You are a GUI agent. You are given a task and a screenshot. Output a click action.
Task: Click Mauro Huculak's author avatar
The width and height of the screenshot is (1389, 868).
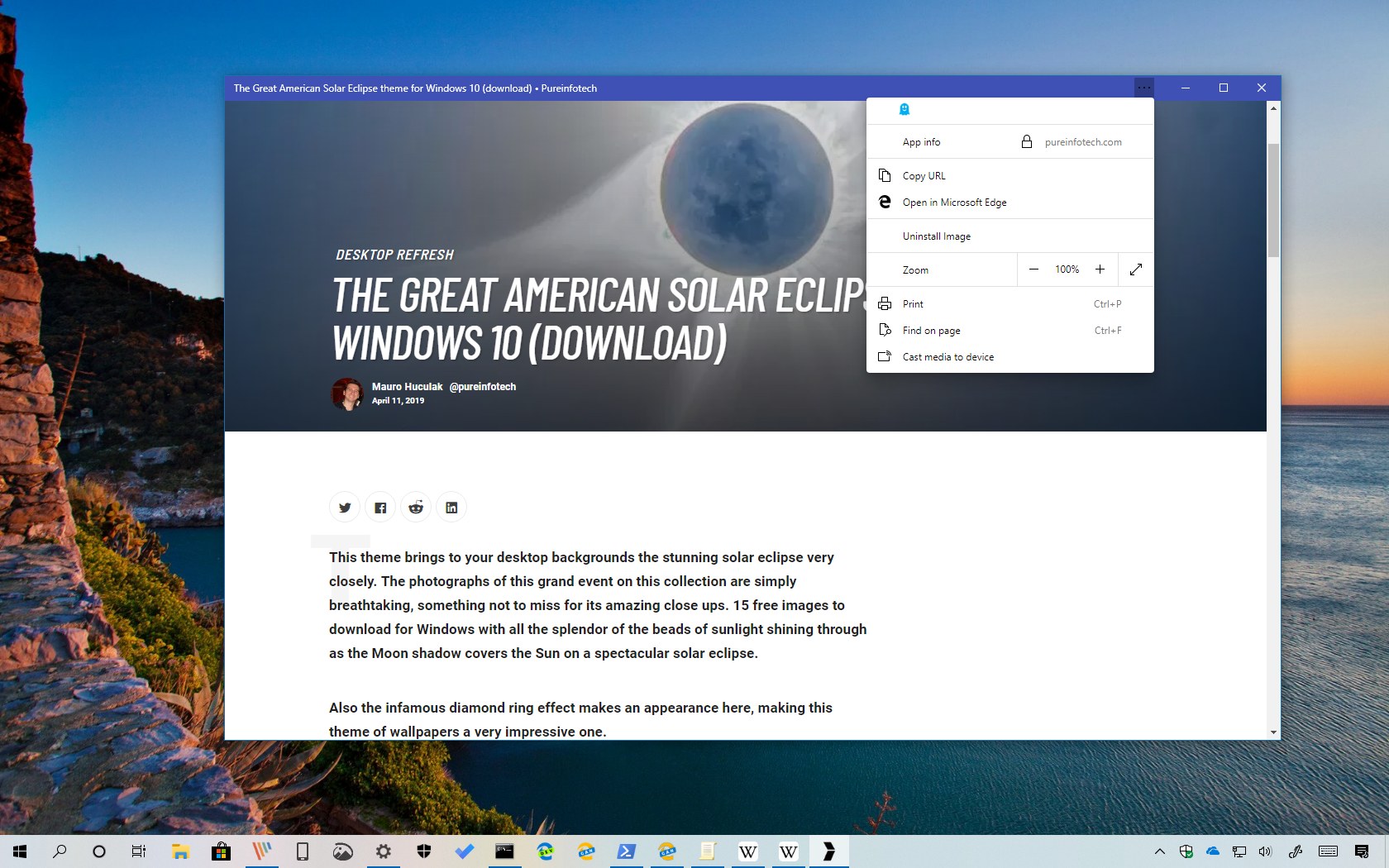click(x=347, y=394)
